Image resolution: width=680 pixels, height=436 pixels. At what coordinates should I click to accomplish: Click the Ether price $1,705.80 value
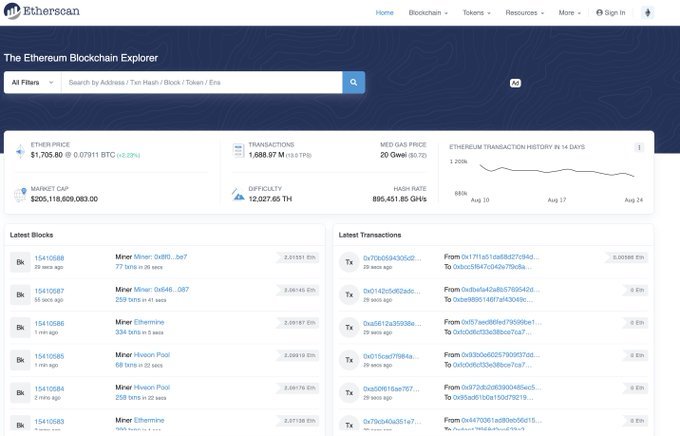[47, 155]
